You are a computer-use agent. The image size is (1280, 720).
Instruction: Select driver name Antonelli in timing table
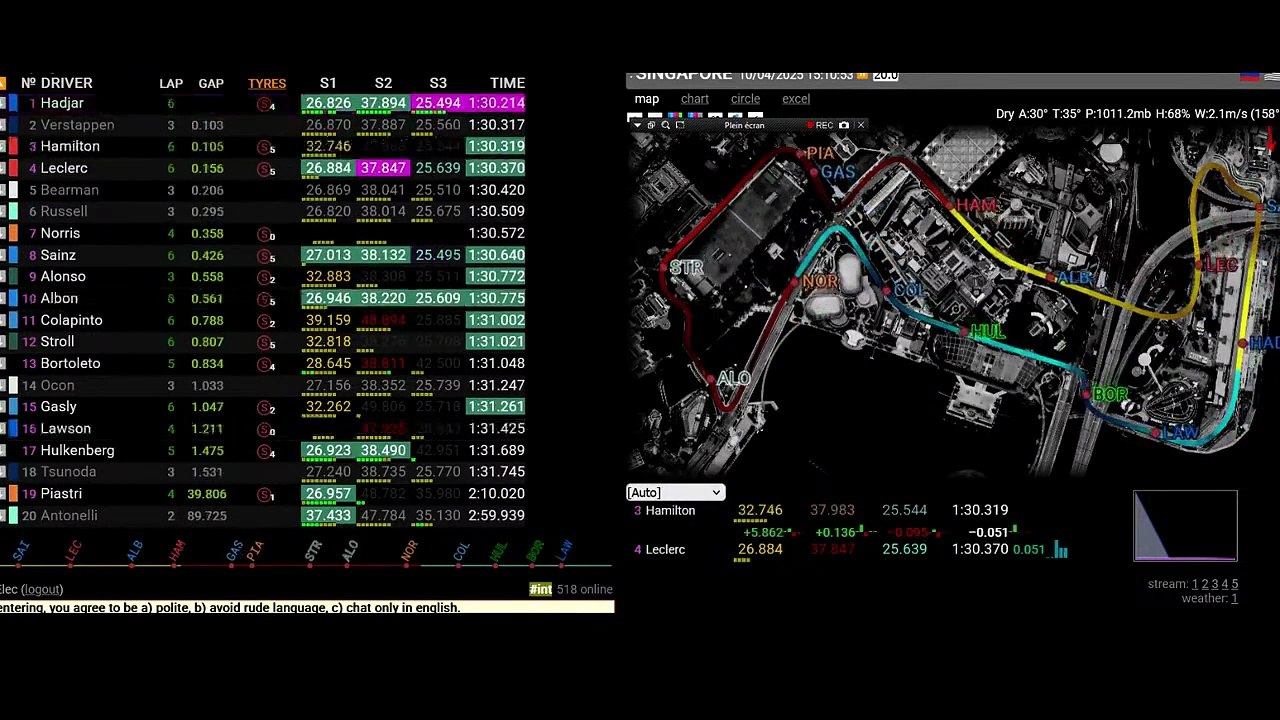[69, 515]
